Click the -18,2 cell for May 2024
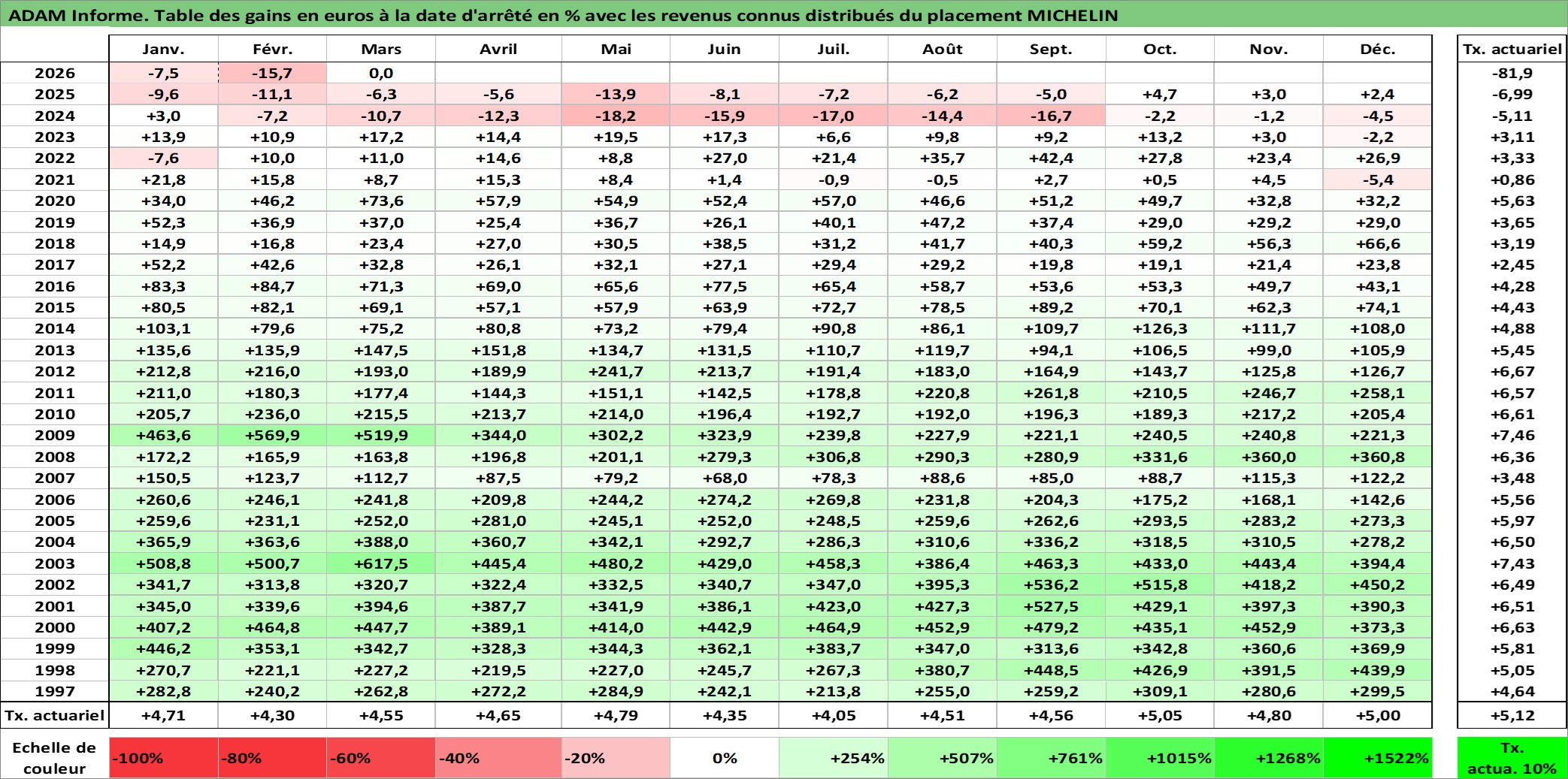This screenshot has height=779, width=1568. click(616, 116)
